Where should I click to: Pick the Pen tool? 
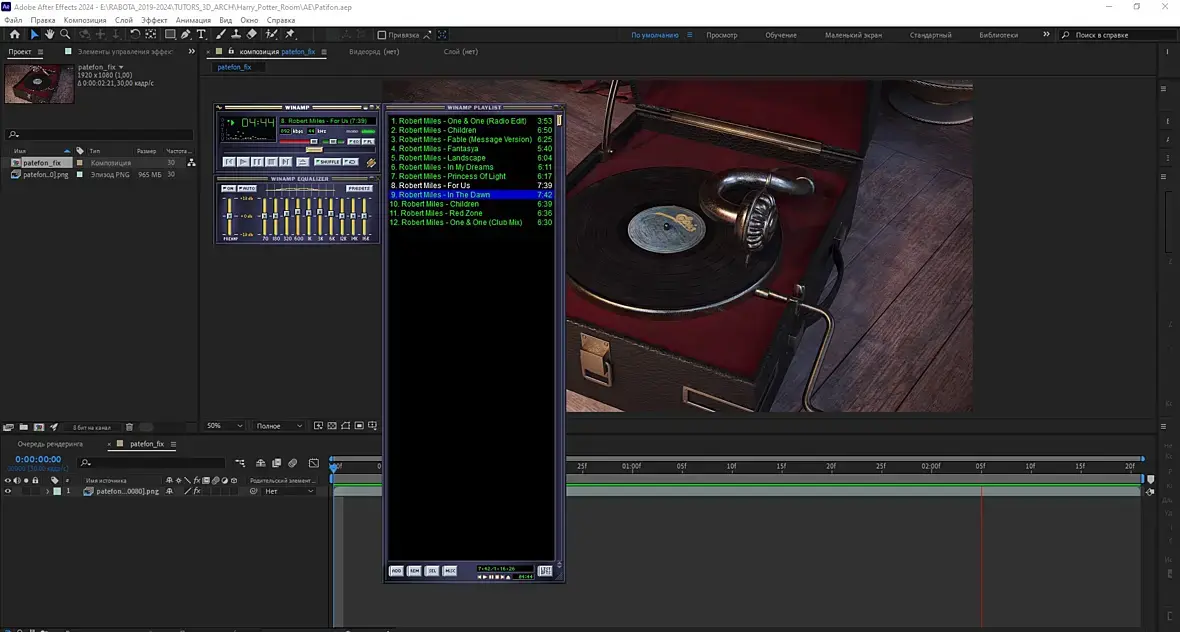[185, 34]
